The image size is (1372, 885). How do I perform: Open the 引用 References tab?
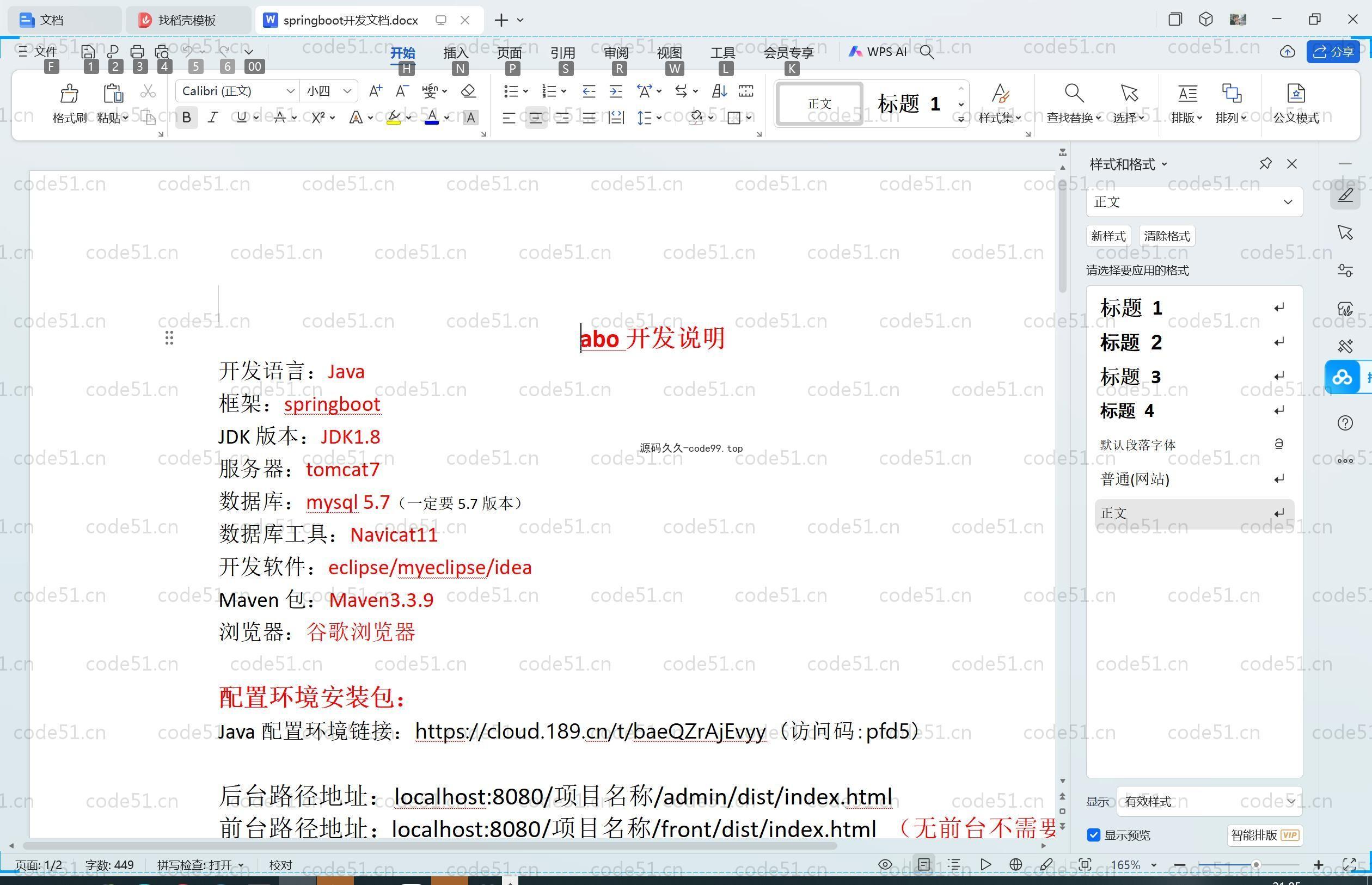(563, 52)
